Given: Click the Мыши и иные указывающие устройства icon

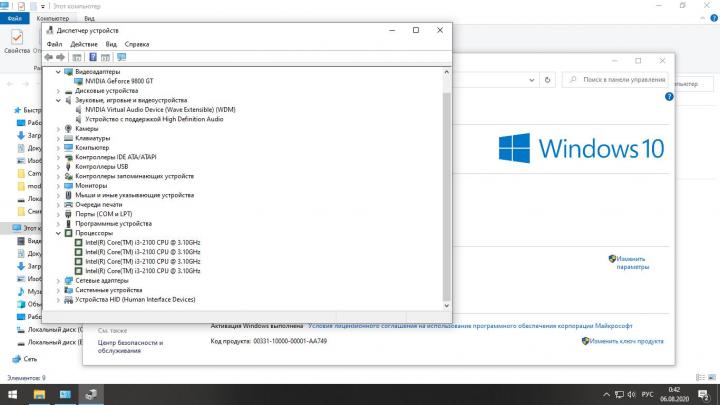Looking at the screenshot, I should coord(68,195).
